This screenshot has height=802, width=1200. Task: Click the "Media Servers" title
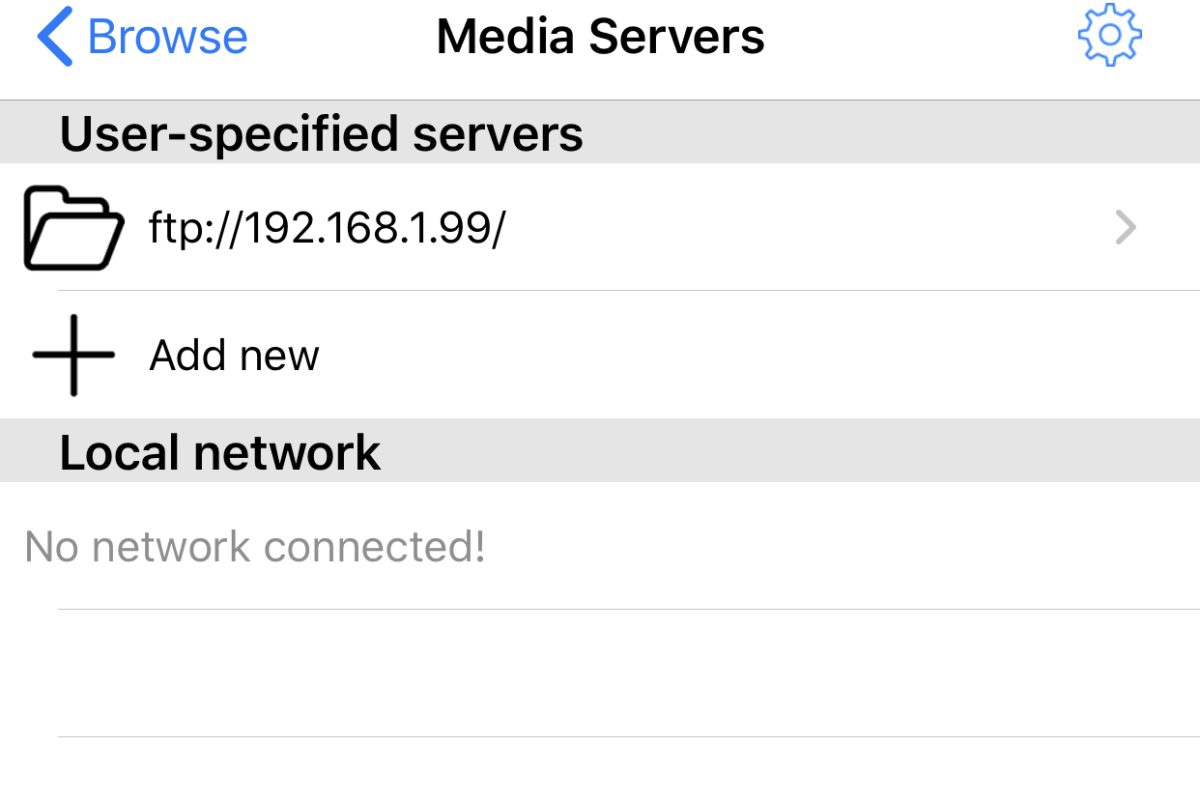point(600,37)
